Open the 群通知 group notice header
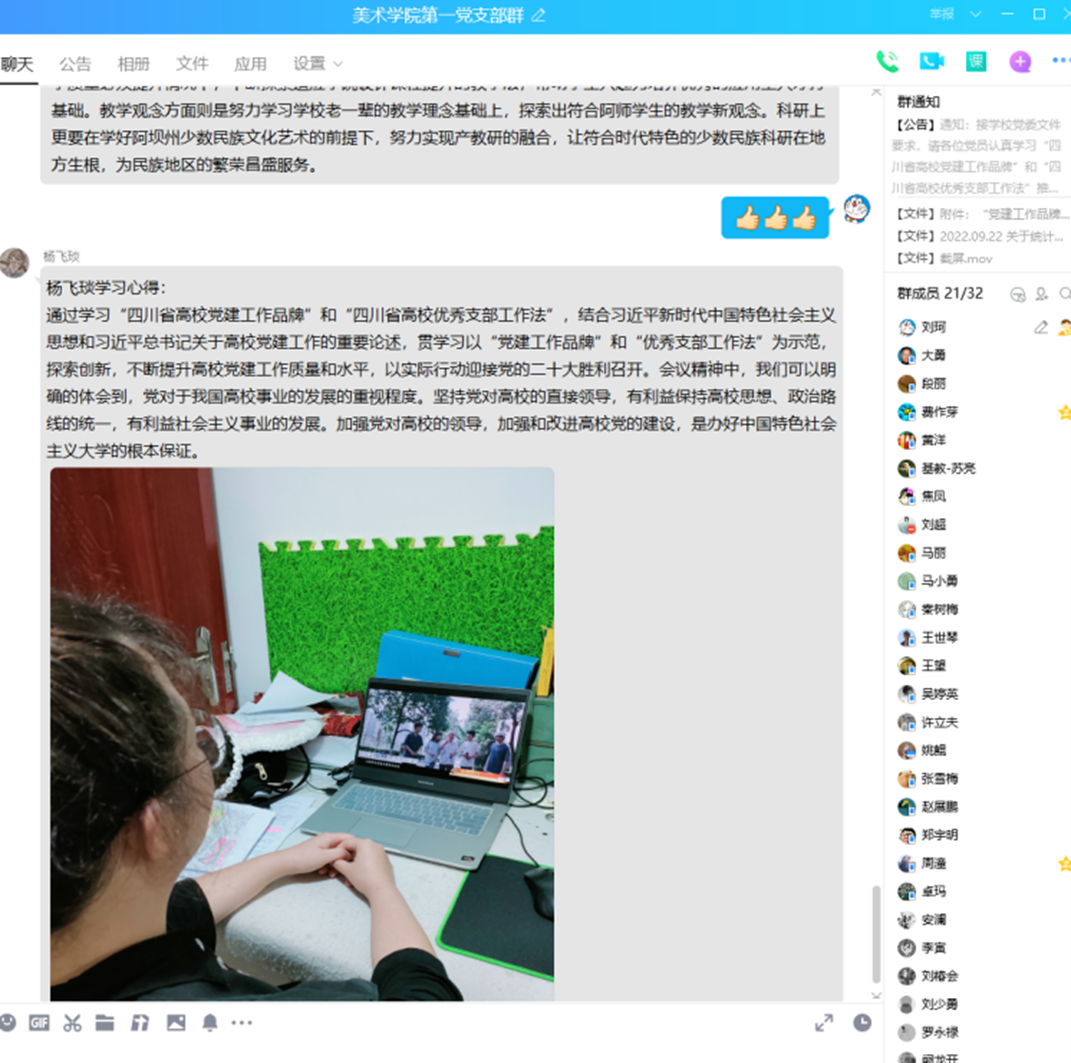The width and height of the screenshot is (1071, 1063). click(x=919, y=102)
